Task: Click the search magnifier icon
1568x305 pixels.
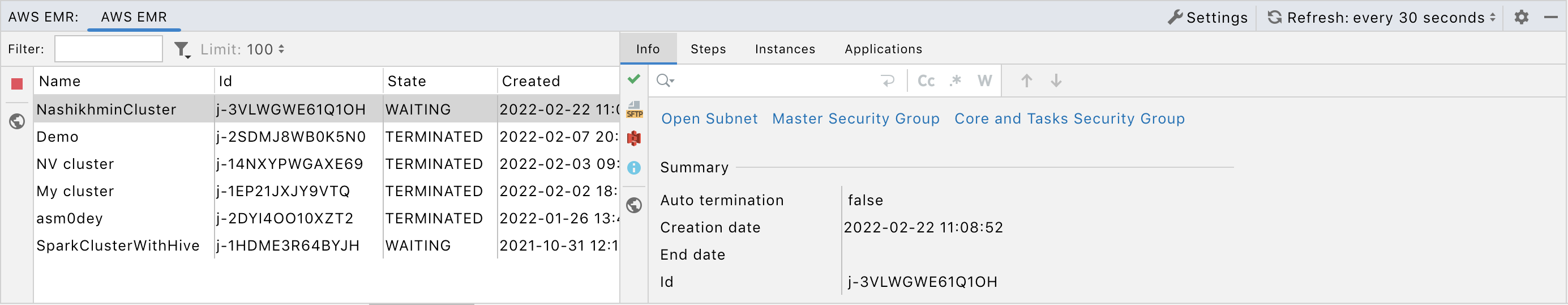Action: click(x=665, y=81)
